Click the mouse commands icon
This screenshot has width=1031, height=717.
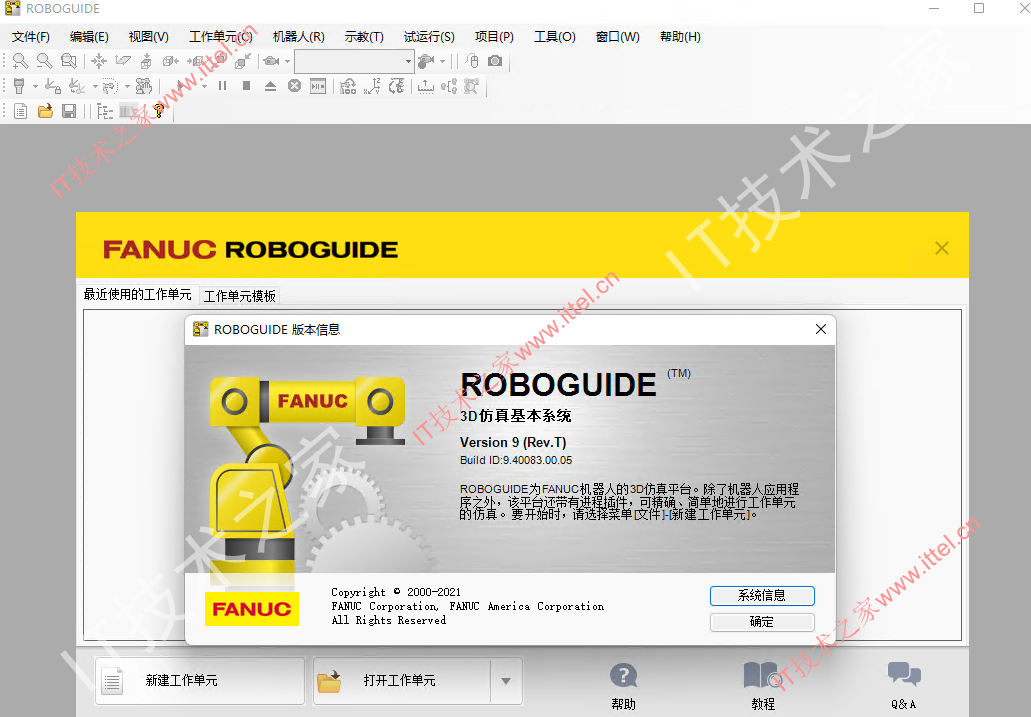[x=471, y=61]
